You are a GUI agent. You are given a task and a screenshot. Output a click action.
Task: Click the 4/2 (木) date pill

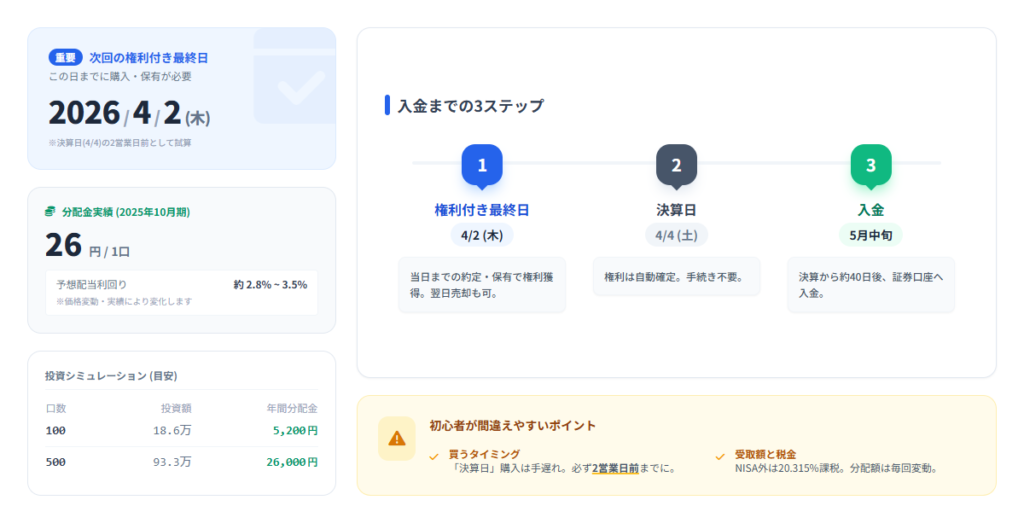(482, 236)
